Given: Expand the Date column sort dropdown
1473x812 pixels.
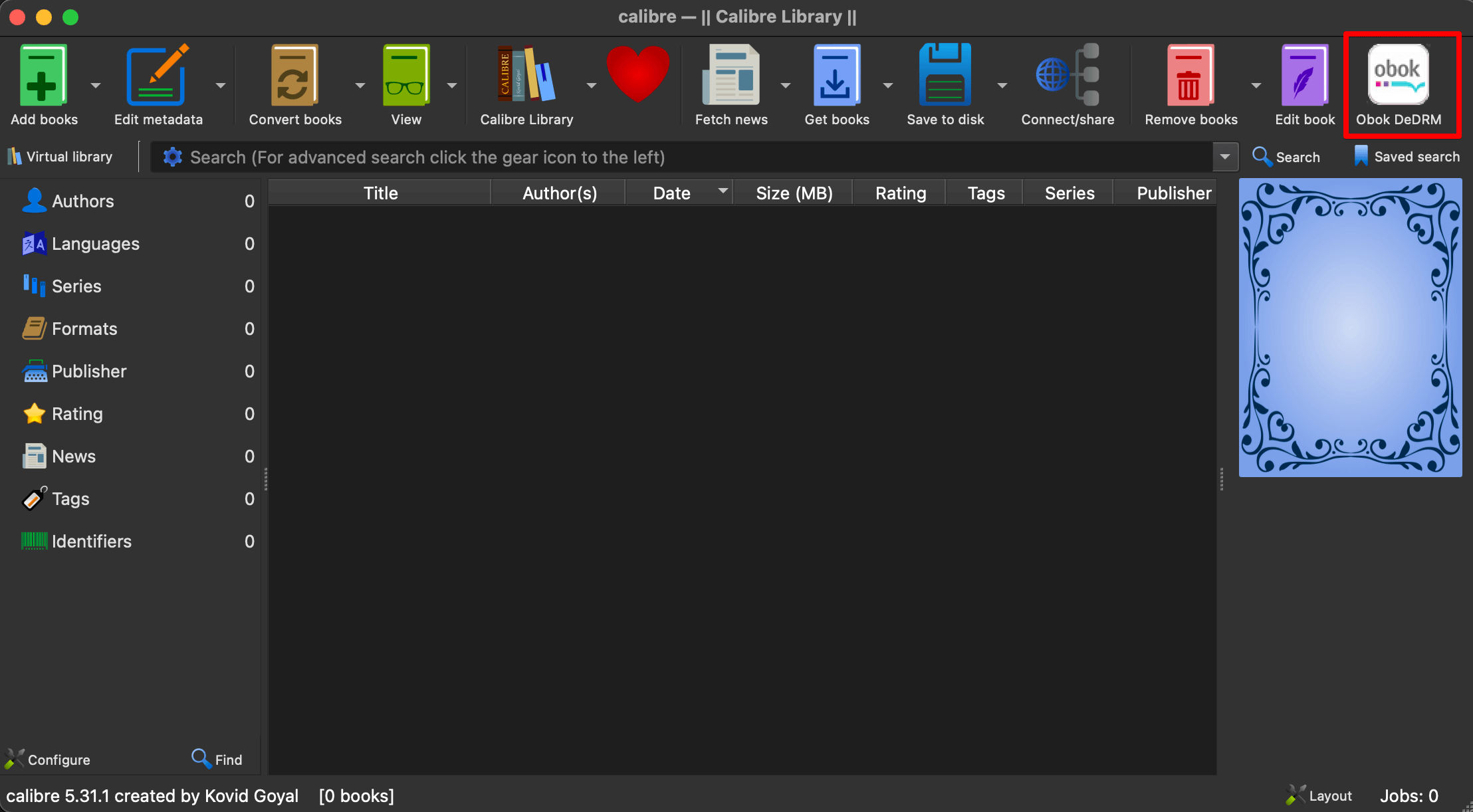Looking at the screenshot, I should coord(722,192).
